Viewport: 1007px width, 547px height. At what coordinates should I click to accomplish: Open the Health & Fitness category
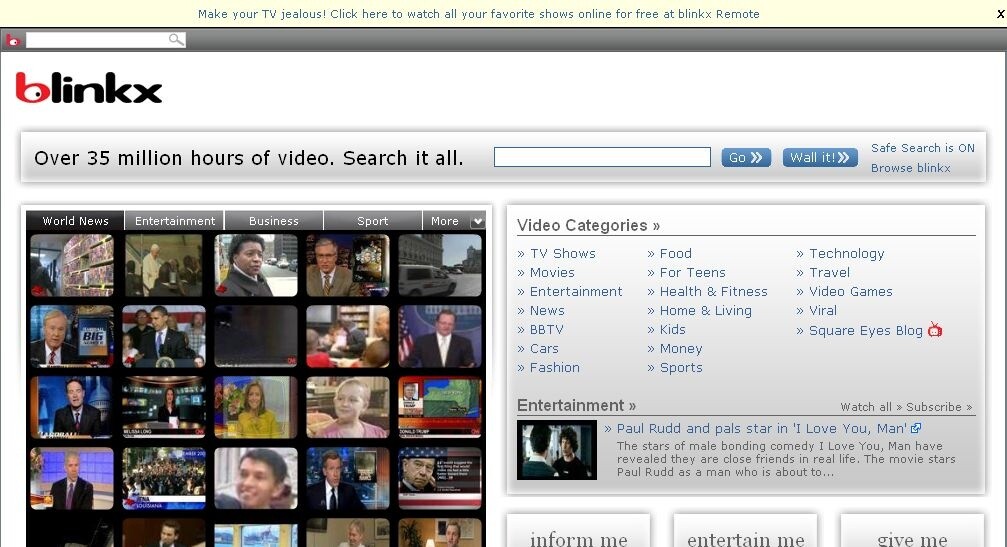[x=714, y=291]
